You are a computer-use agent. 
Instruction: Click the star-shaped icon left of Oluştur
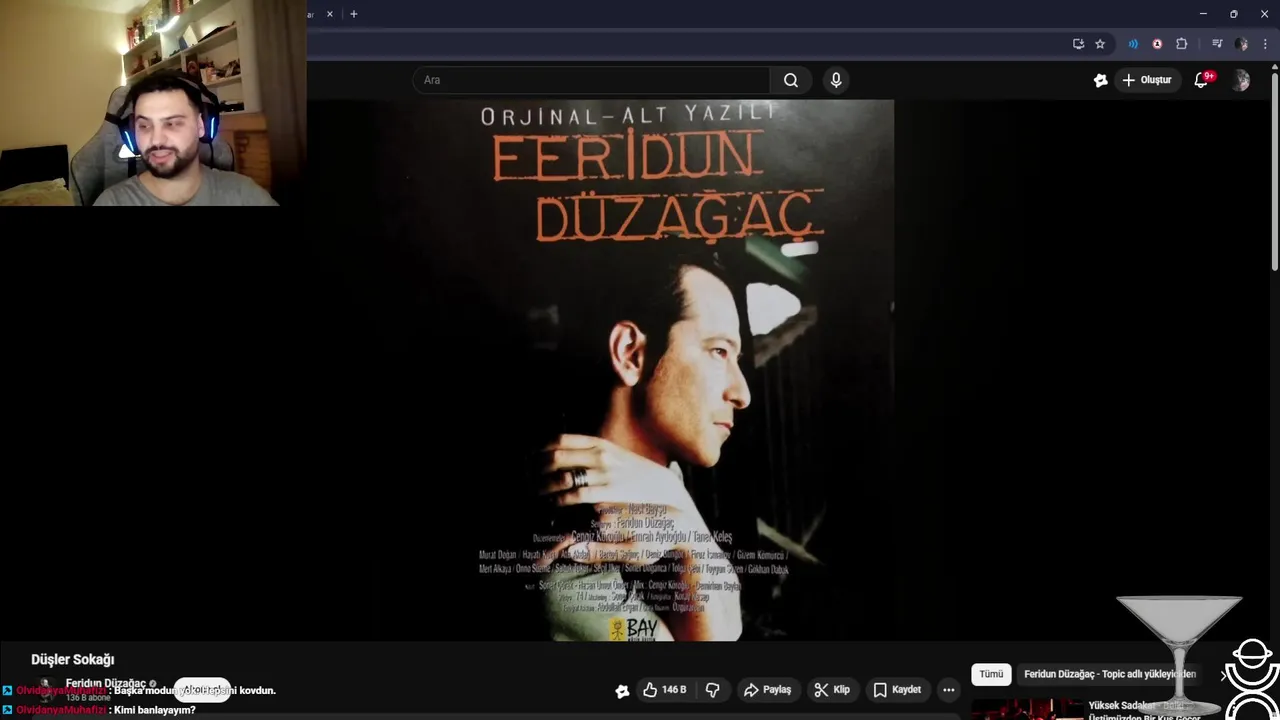coord(1101,80)
